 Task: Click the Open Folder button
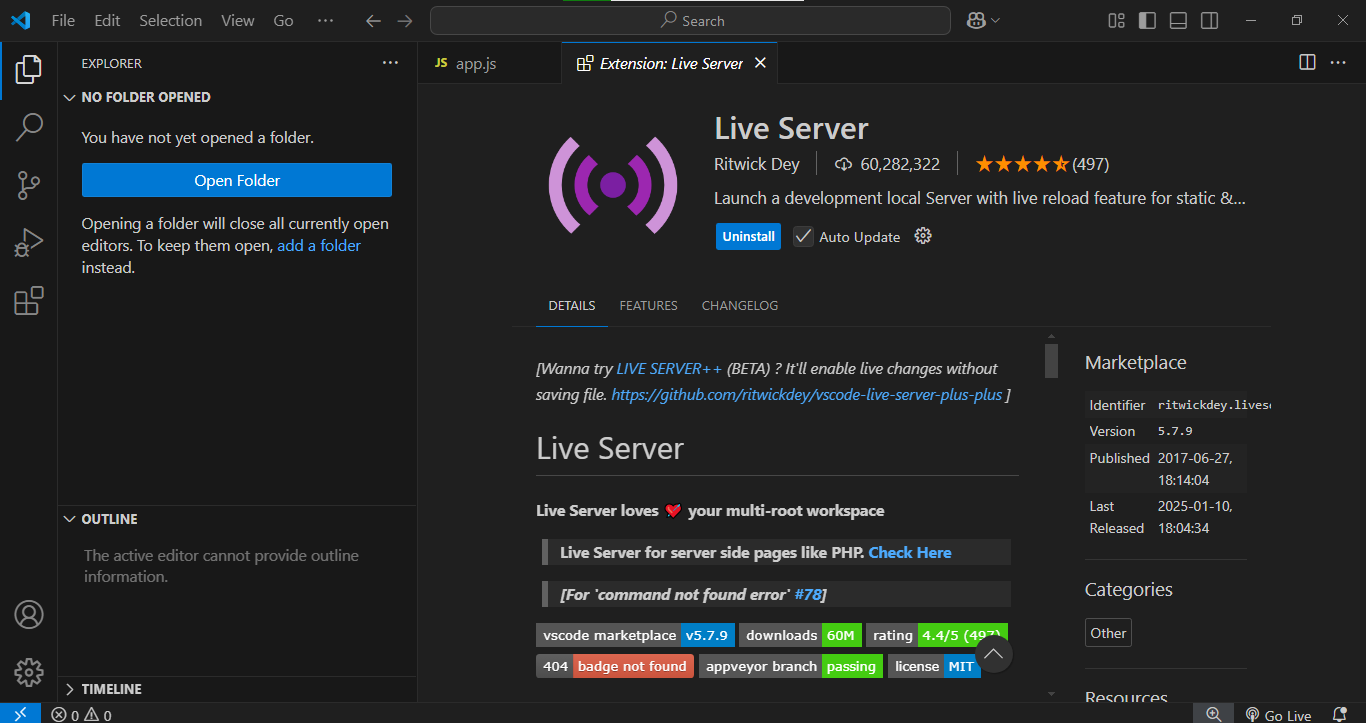pos(237,180)
